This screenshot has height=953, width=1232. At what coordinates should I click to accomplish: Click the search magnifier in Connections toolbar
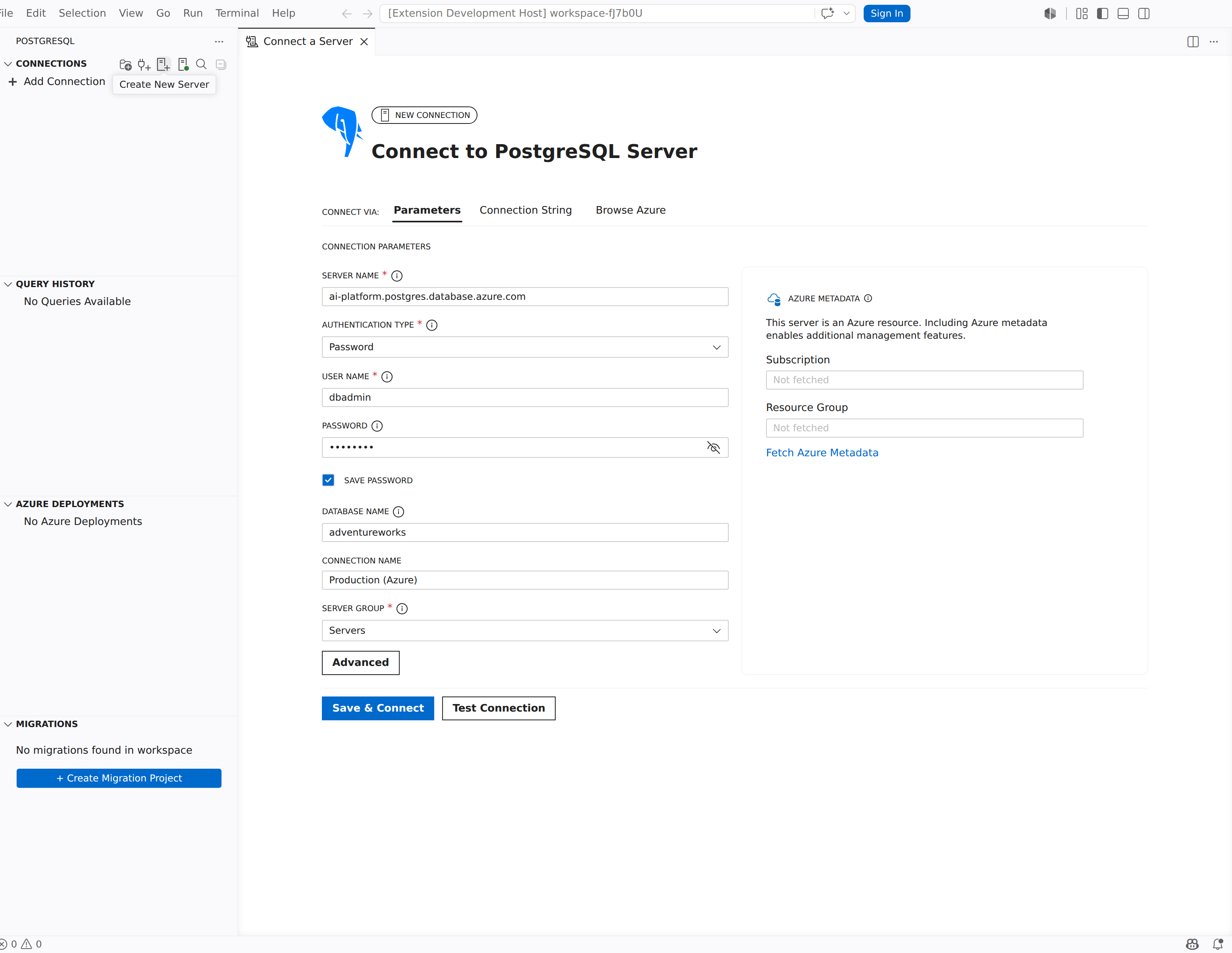click(201, 64)
